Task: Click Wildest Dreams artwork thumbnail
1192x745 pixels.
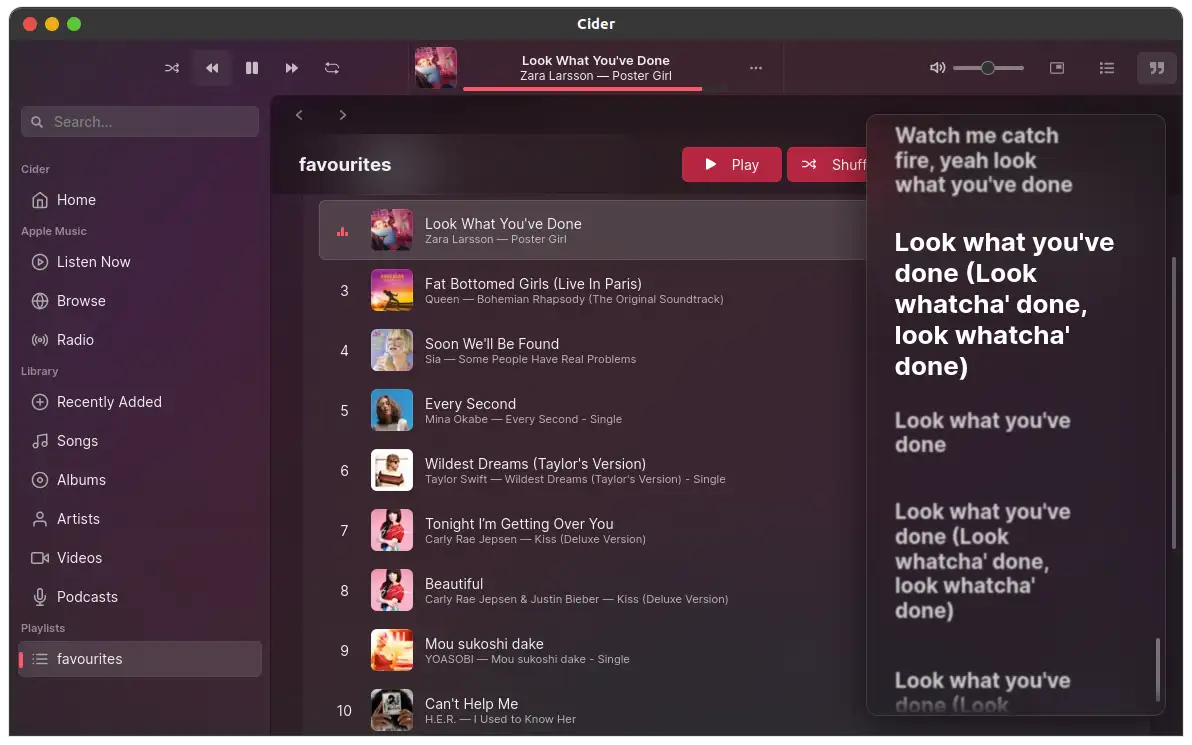Action: [392, 471]
